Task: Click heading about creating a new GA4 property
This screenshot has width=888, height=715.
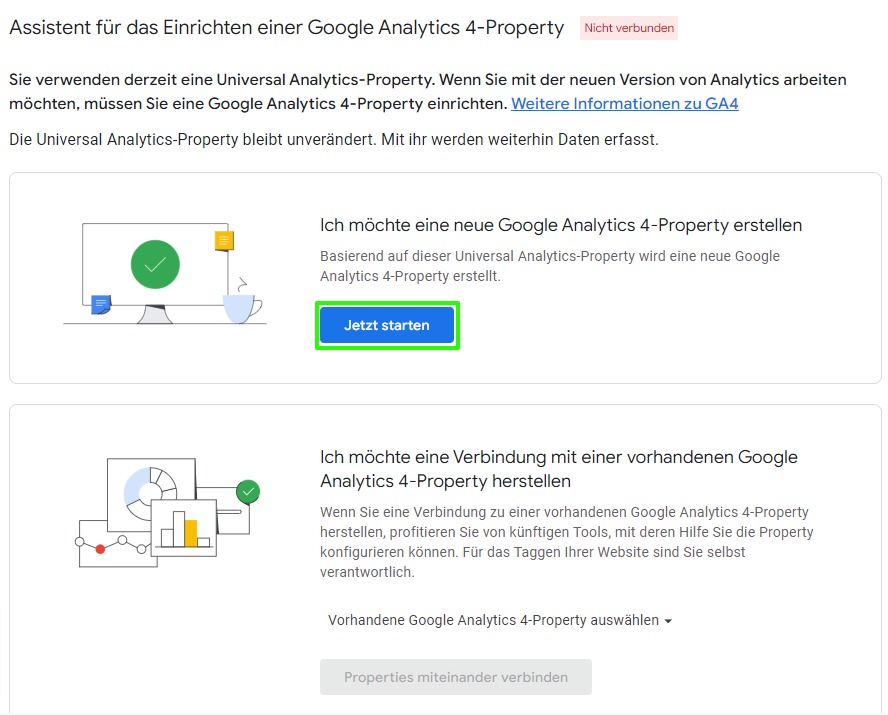Action: pyautogui.click(x=561, y=225)
